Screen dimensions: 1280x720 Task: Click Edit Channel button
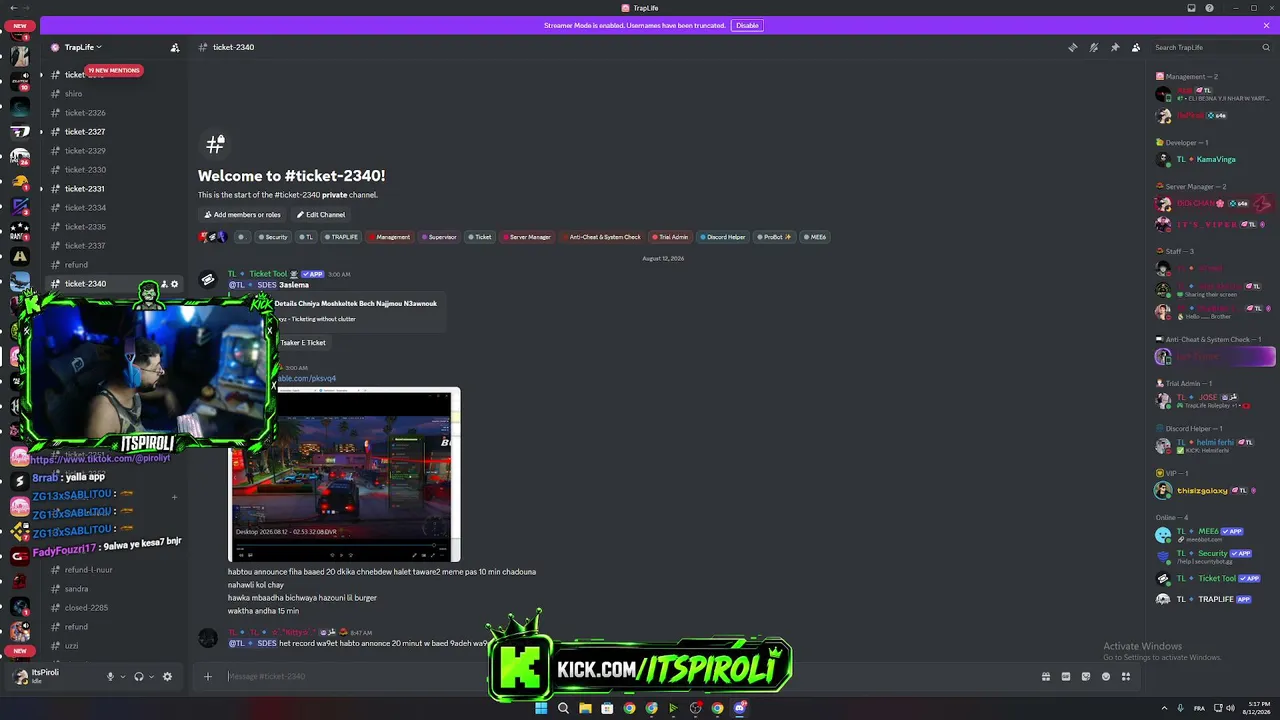321,215
